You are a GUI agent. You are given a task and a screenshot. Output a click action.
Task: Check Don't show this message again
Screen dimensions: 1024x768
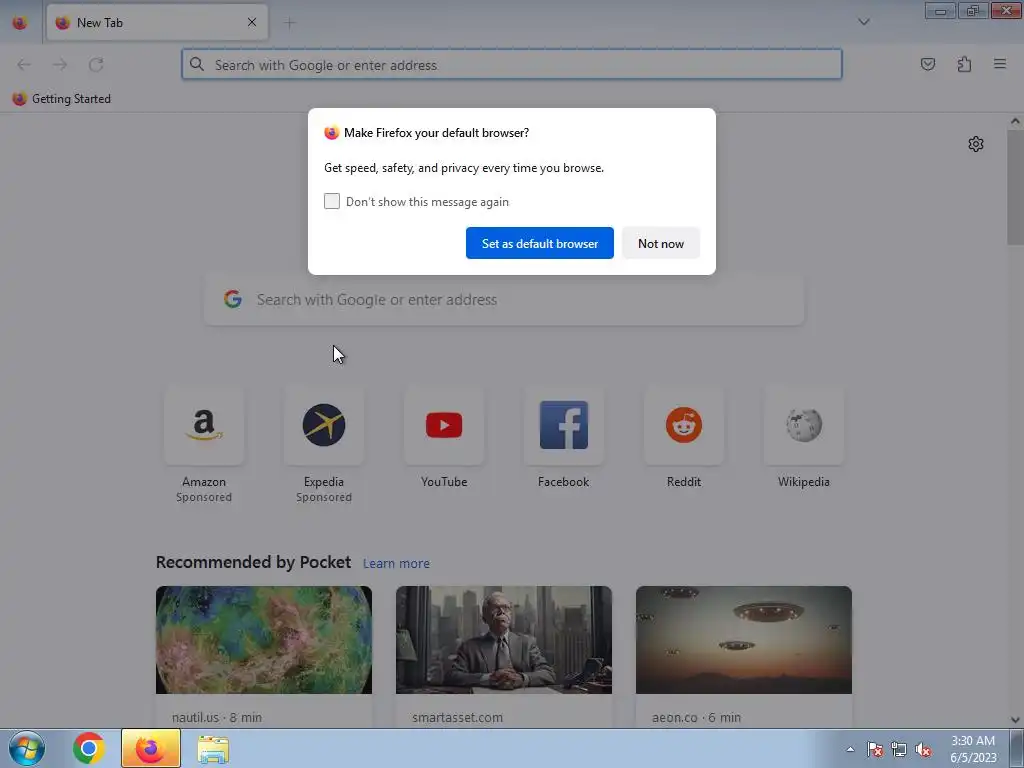click(x=332, y=201)
